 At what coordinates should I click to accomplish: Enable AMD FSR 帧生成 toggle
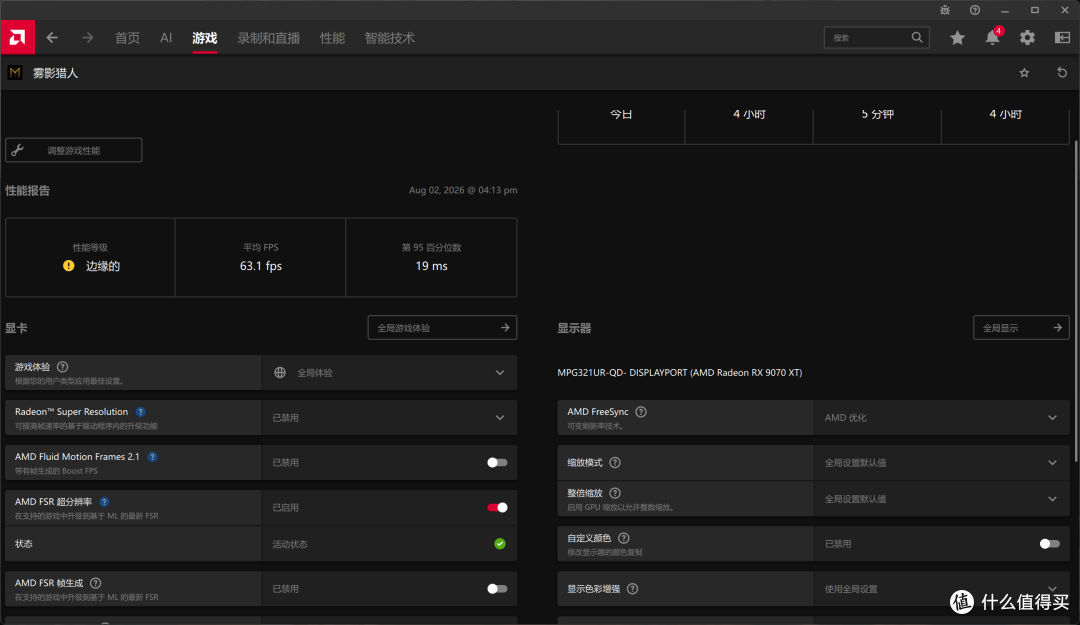tap(497, 588)
